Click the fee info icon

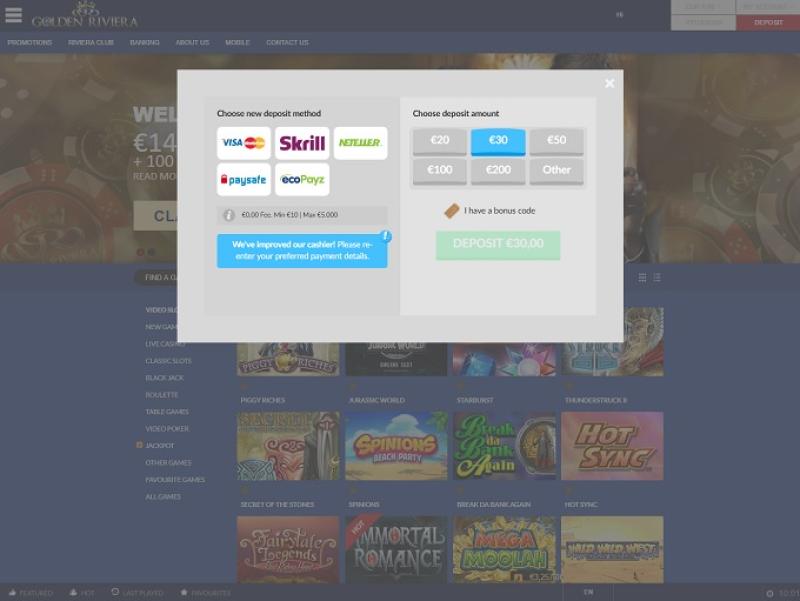229,215
